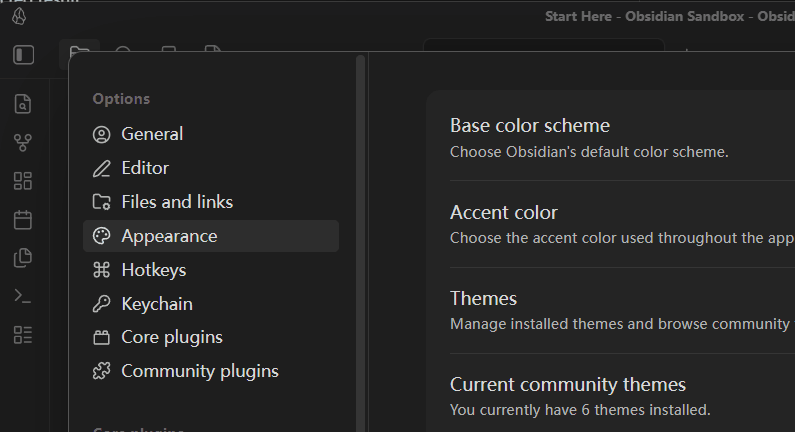
Task: Open command palette from the ribbon
Action: [x=23, y=296]
